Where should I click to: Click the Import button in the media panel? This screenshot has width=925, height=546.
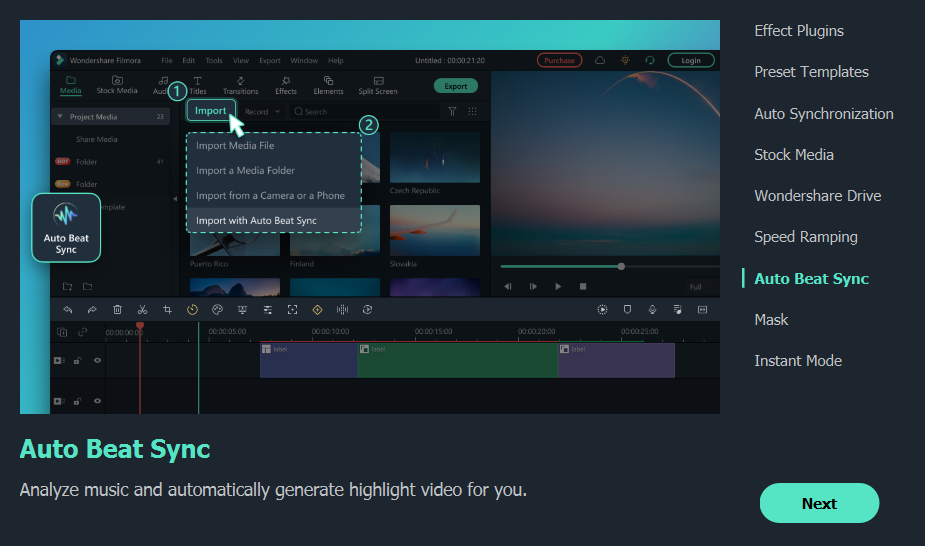point(211,110)
